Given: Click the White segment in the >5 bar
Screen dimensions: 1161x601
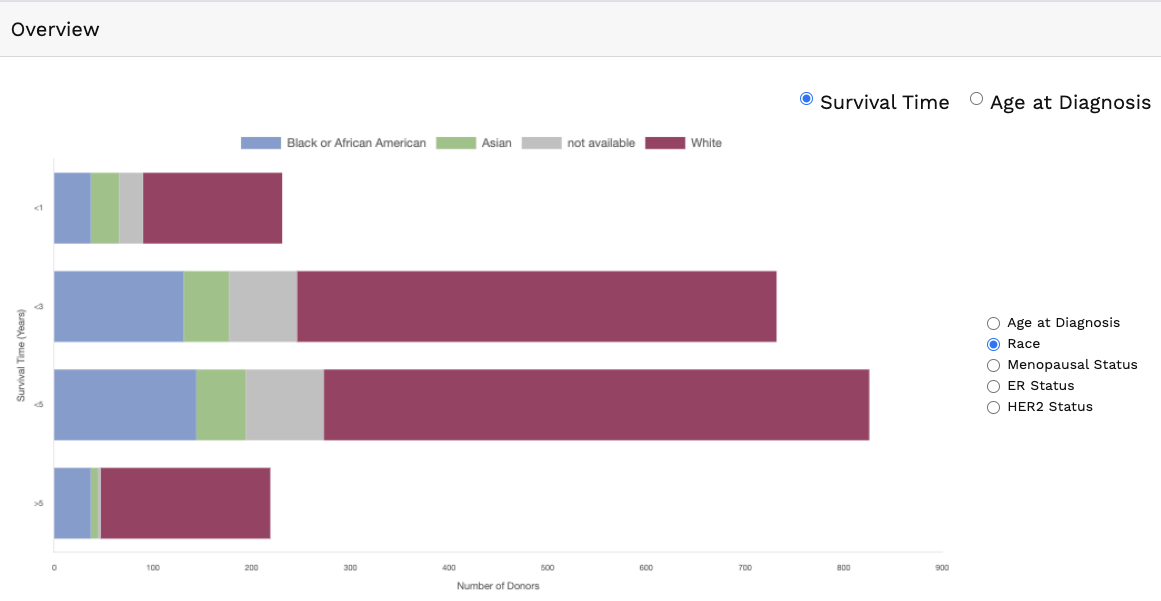Looking at the screenshot, I should (x=185, y=503).
